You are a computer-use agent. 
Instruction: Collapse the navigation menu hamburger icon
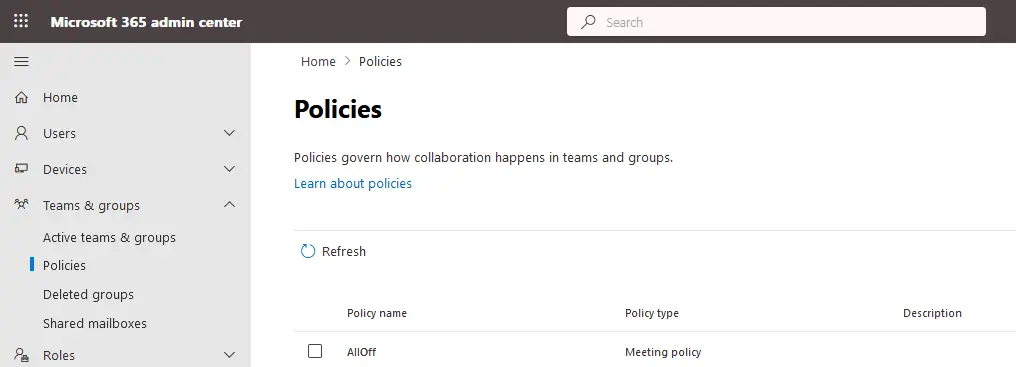tap(21, 62)
